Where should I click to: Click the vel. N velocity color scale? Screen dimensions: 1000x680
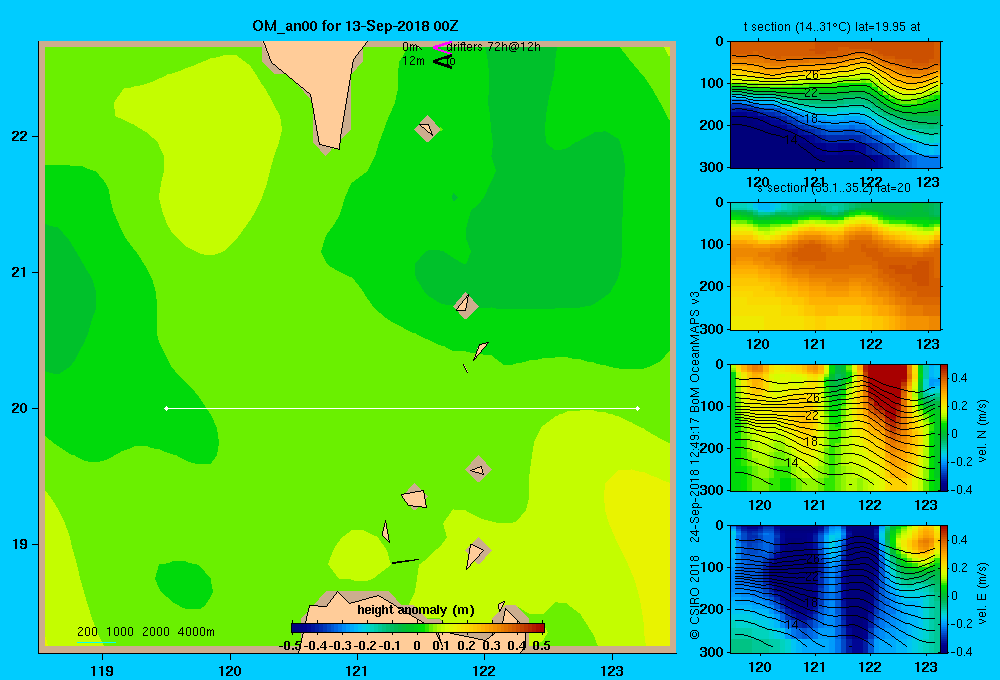coord(944,427)
